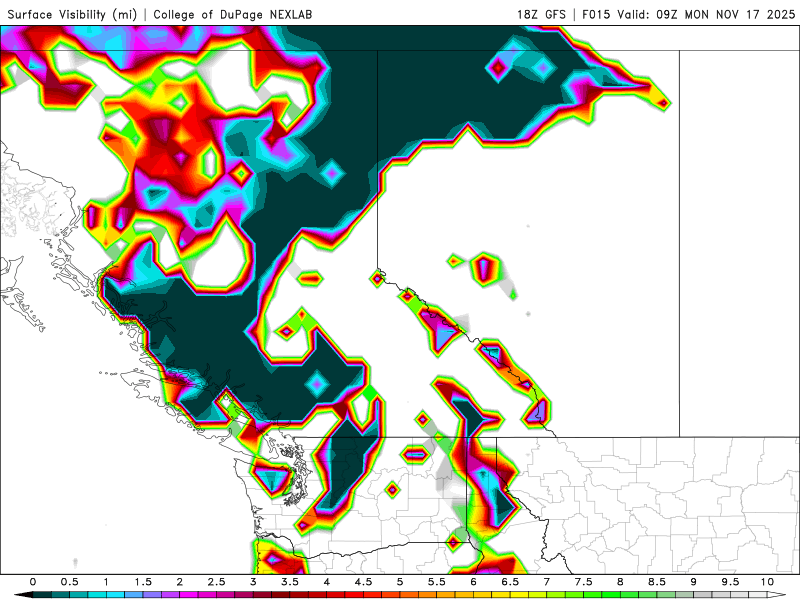Select the colorbar label '3'
Image resolution: width=800 pixels, height=600 pixels.
point(253,582)
